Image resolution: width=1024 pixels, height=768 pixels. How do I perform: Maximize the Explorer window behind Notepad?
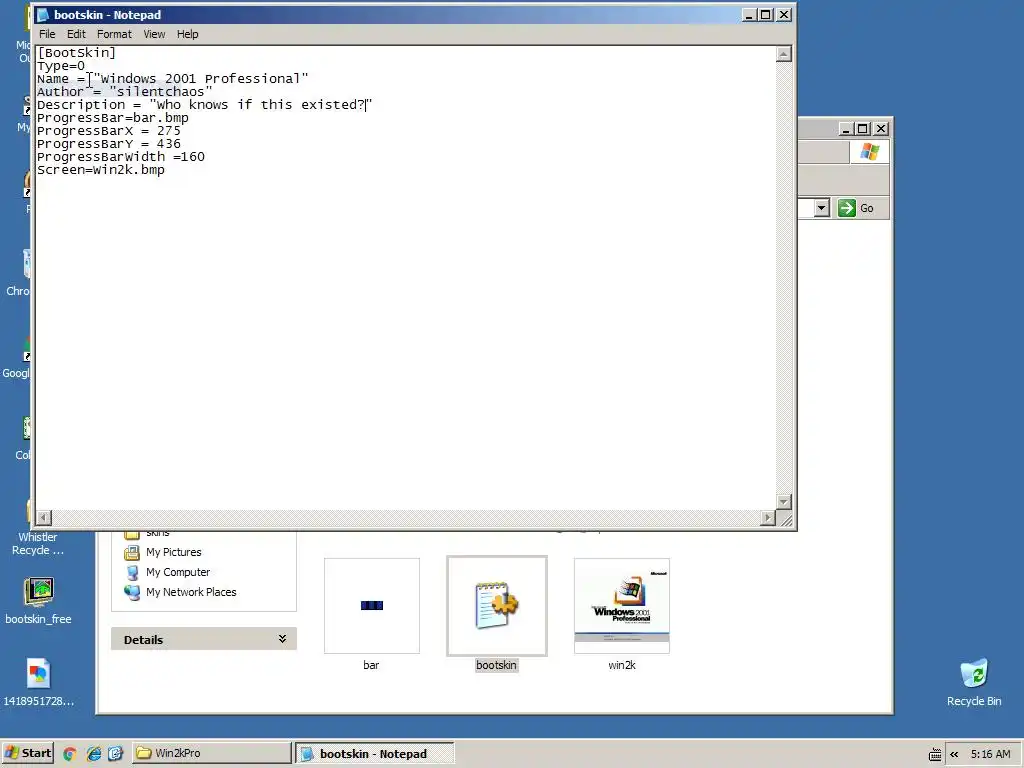click(862, 129)
